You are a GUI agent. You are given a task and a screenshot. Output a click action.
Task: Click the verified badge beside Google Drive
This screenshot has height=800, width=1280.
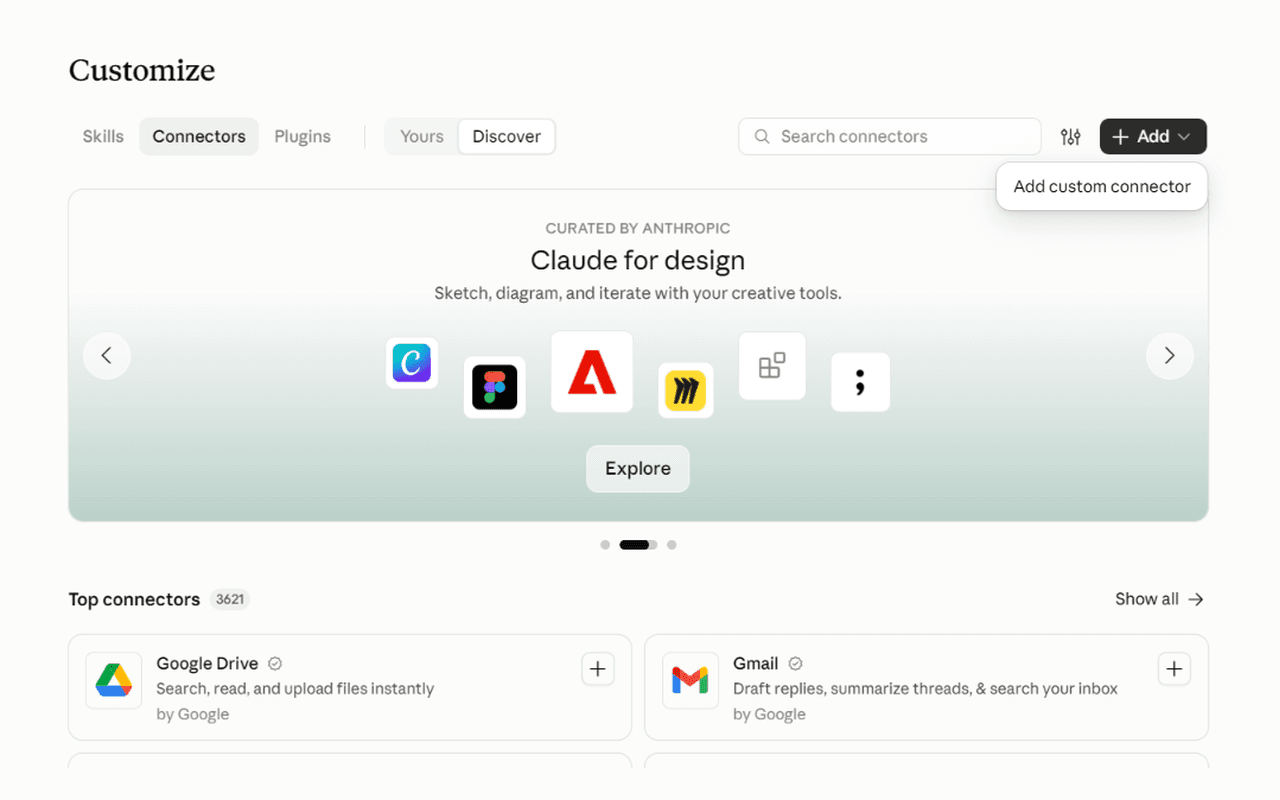click(275, 663)
